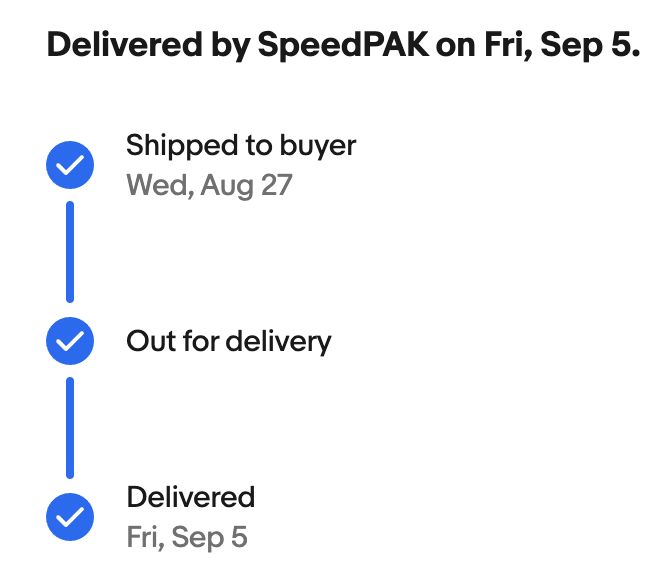Click gray "Sep 5" below the Delivered step
646x566 pixels.
(x=210, y=537)
